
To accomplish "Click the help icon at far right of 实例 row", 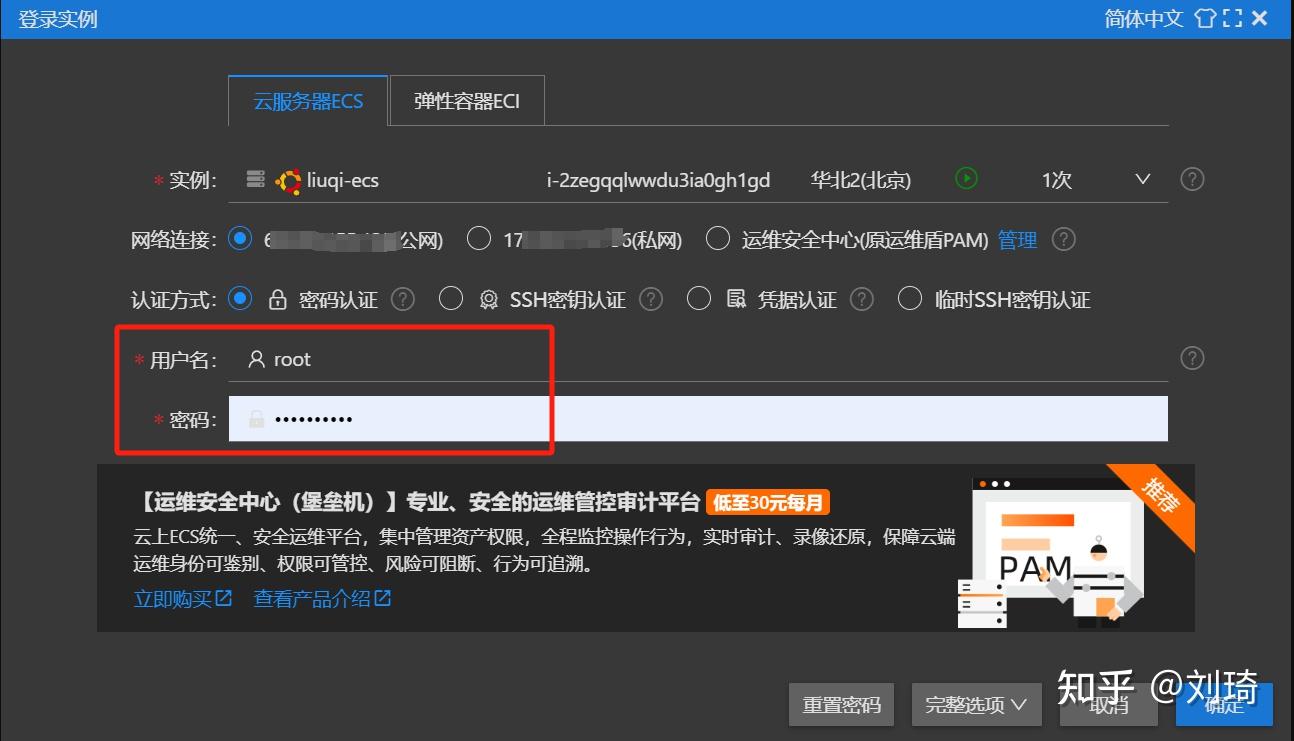I will [x=1192, y=179].
